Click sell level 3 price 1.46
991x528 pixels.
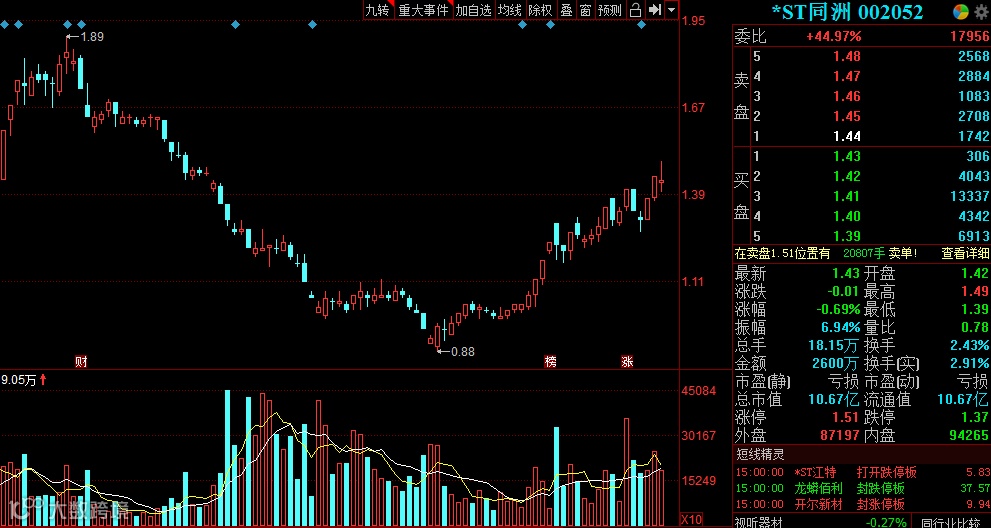click(846, 96)
